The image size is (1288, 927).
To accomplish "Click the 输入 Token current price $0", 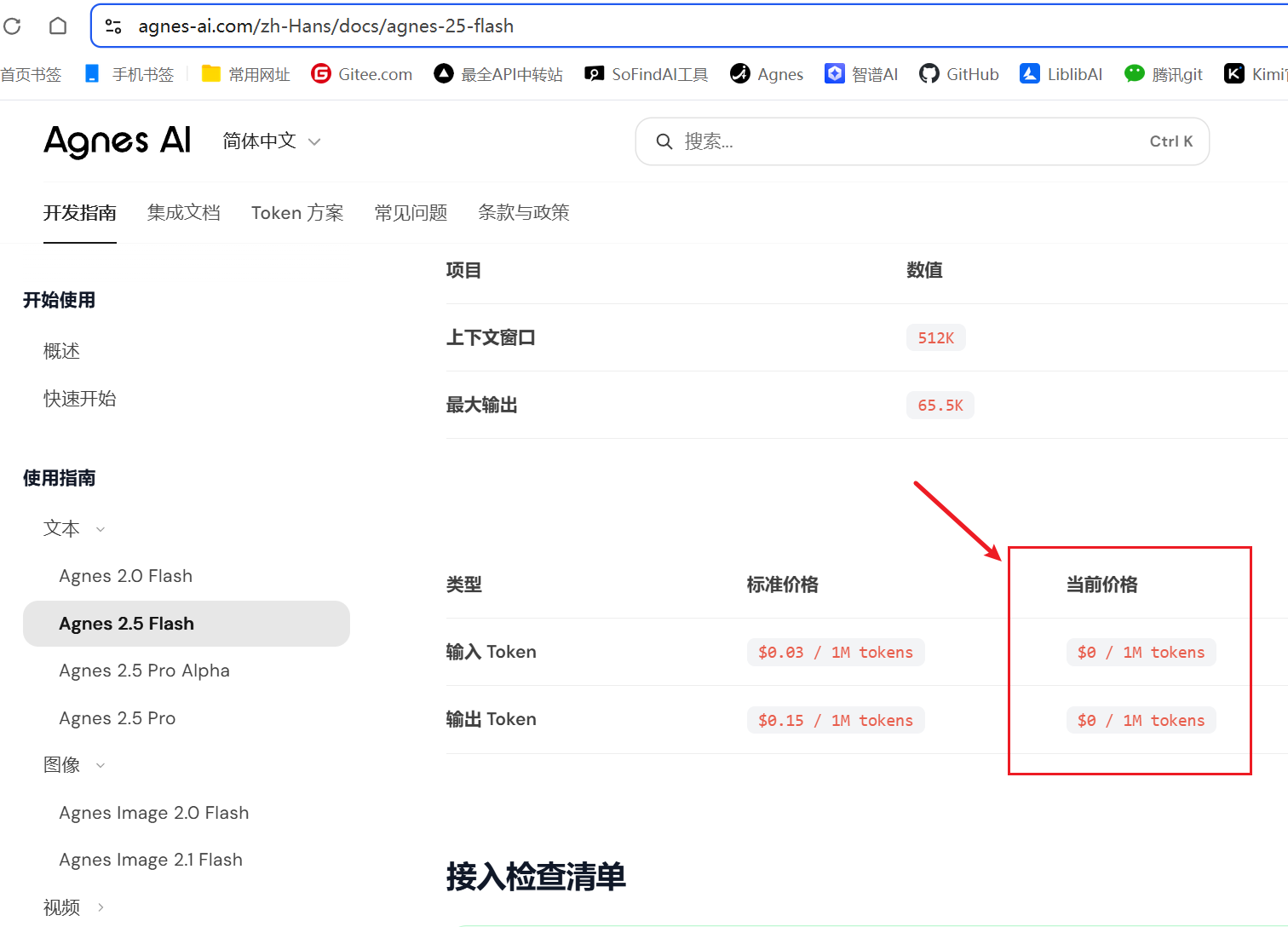I will [1141, 653].
